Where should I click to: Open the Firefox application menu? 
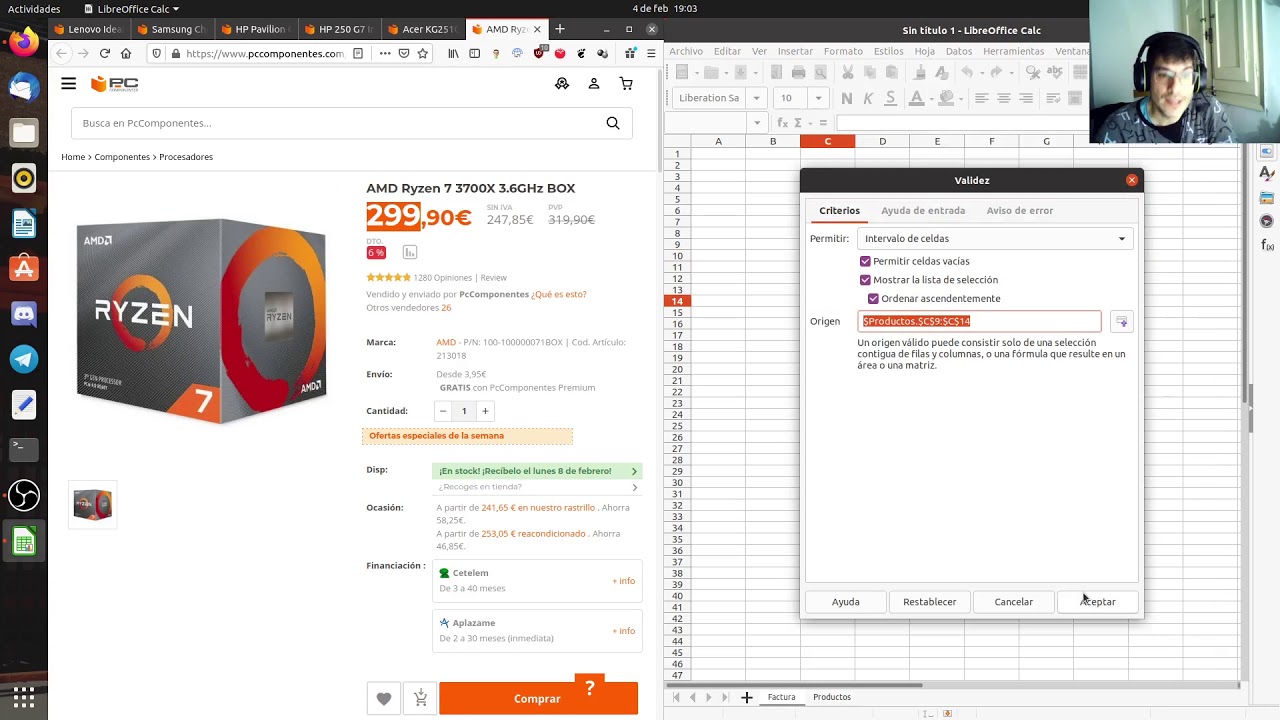coord(651,53)
